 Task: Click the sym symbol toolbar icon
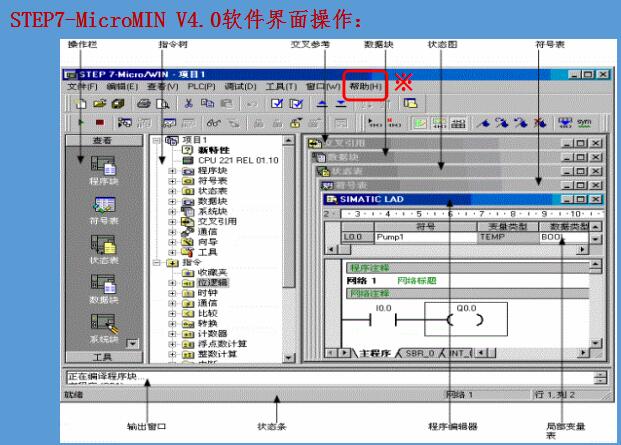584,123
